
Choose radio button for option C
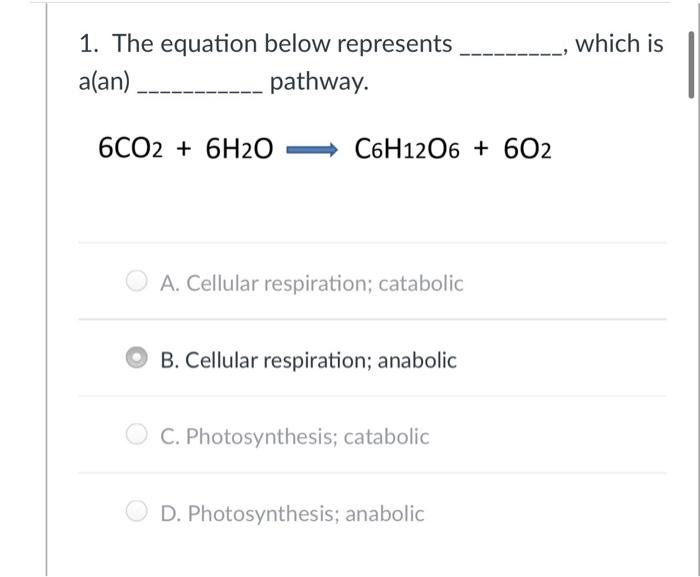tap(139, 436)
